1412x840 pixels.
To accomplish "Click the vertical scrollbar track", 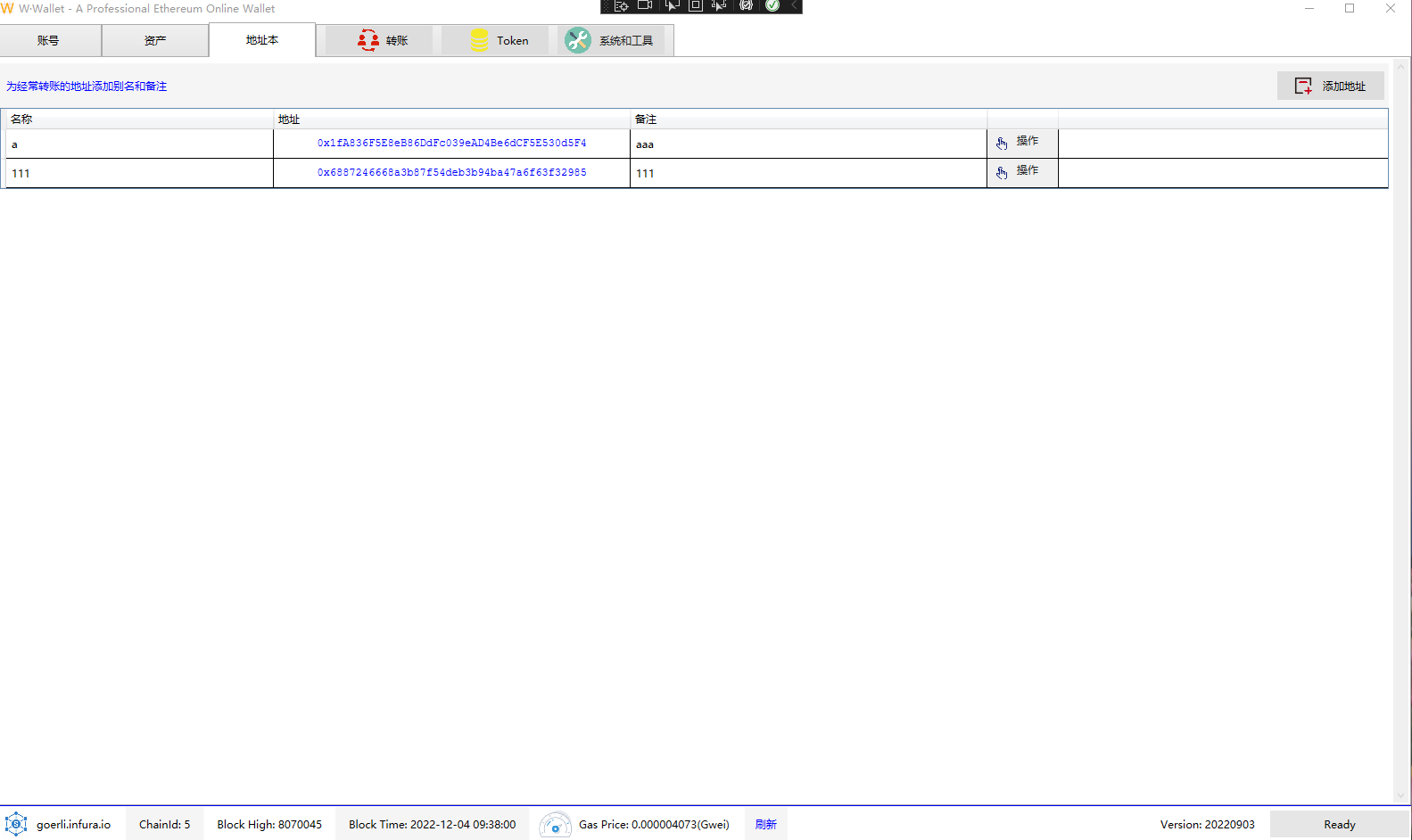I will click(x=1400, y=431).
